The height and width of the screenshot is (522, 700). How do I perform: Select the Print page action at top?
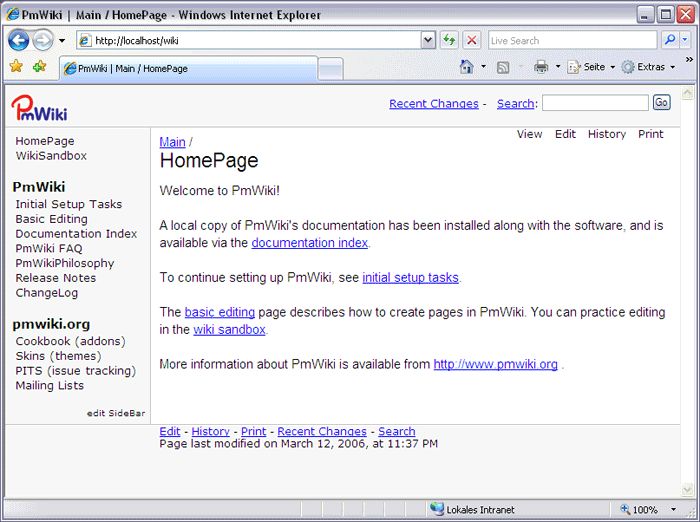click(x=650, y=134)
